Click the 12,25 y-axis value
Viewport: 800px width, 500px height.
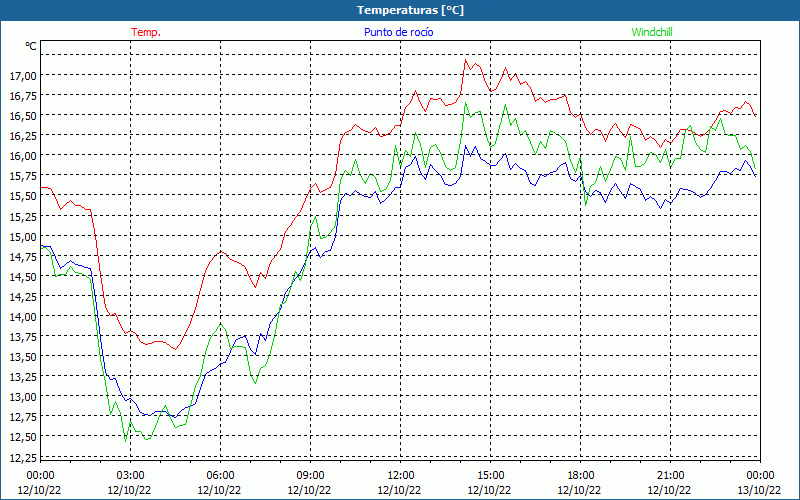tap(23, 457)
